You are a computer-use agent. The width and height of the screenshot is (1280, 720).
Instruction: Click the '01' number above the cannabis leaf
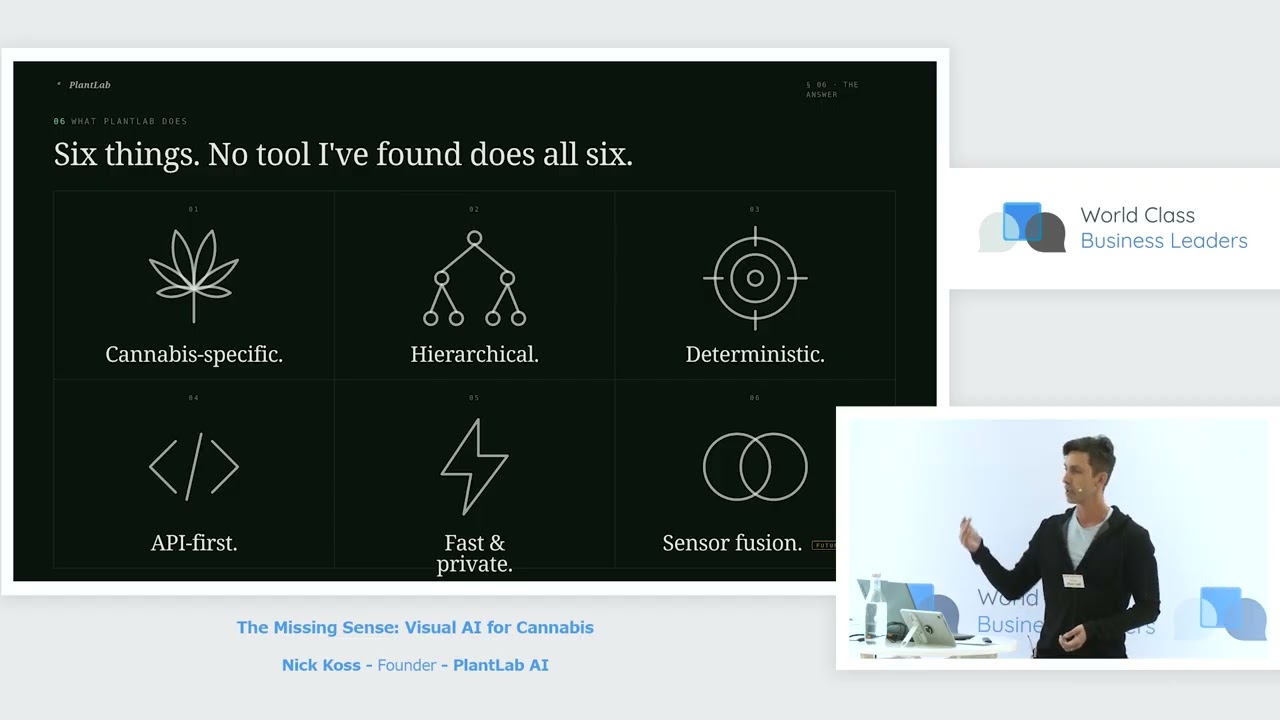[194, 209]
